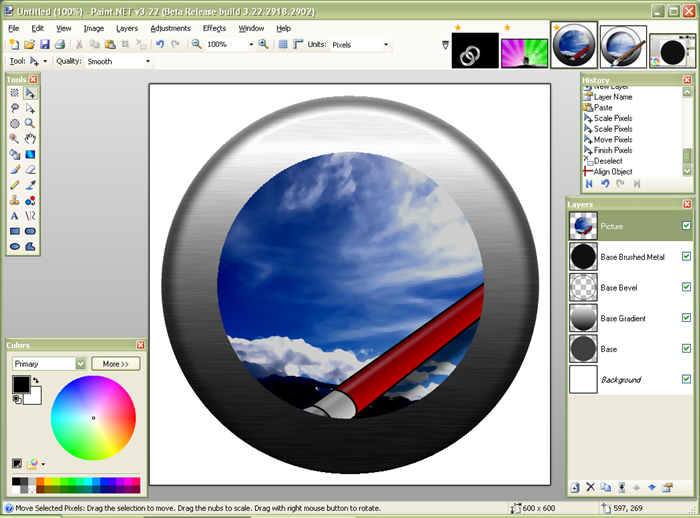
Task: Select the Freeform Shape tool
Action: tap(30, 246)
